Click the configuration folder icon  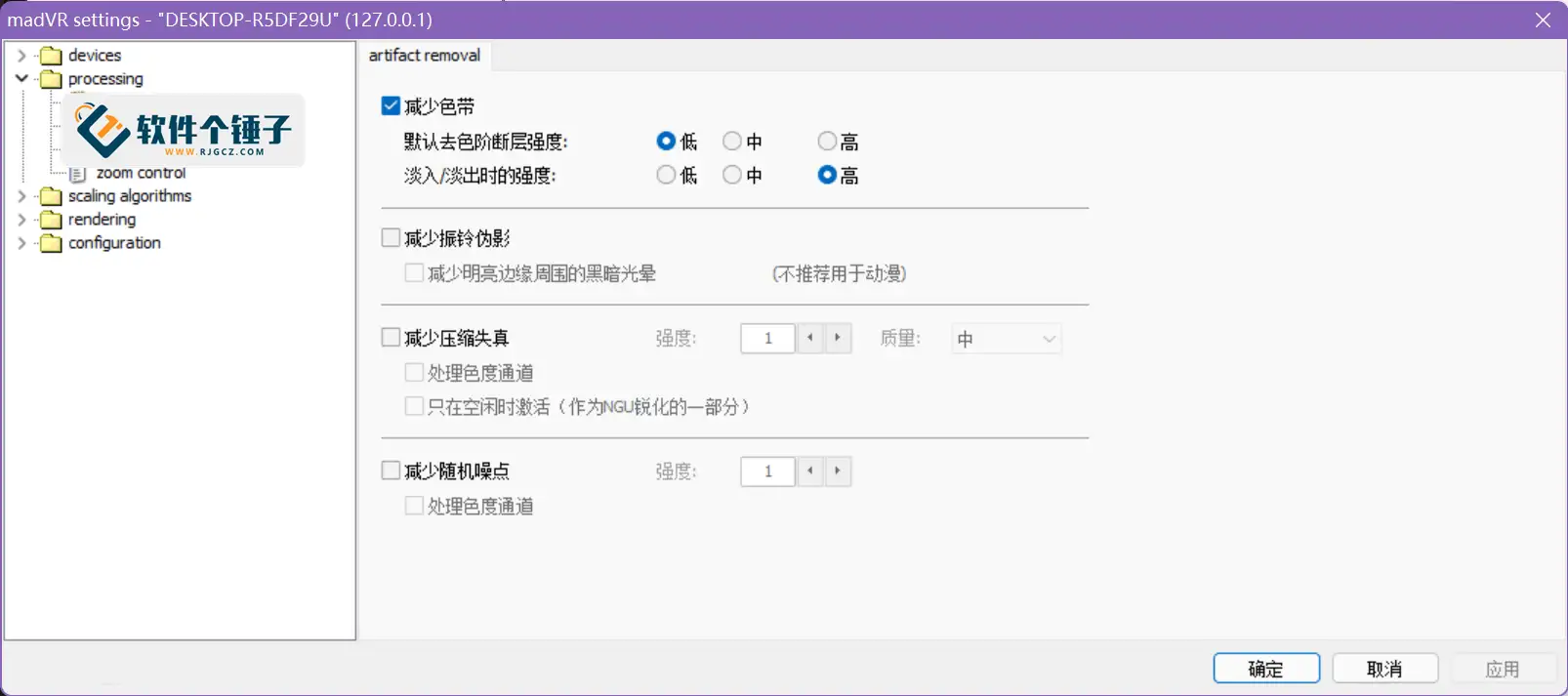[51, 243]
